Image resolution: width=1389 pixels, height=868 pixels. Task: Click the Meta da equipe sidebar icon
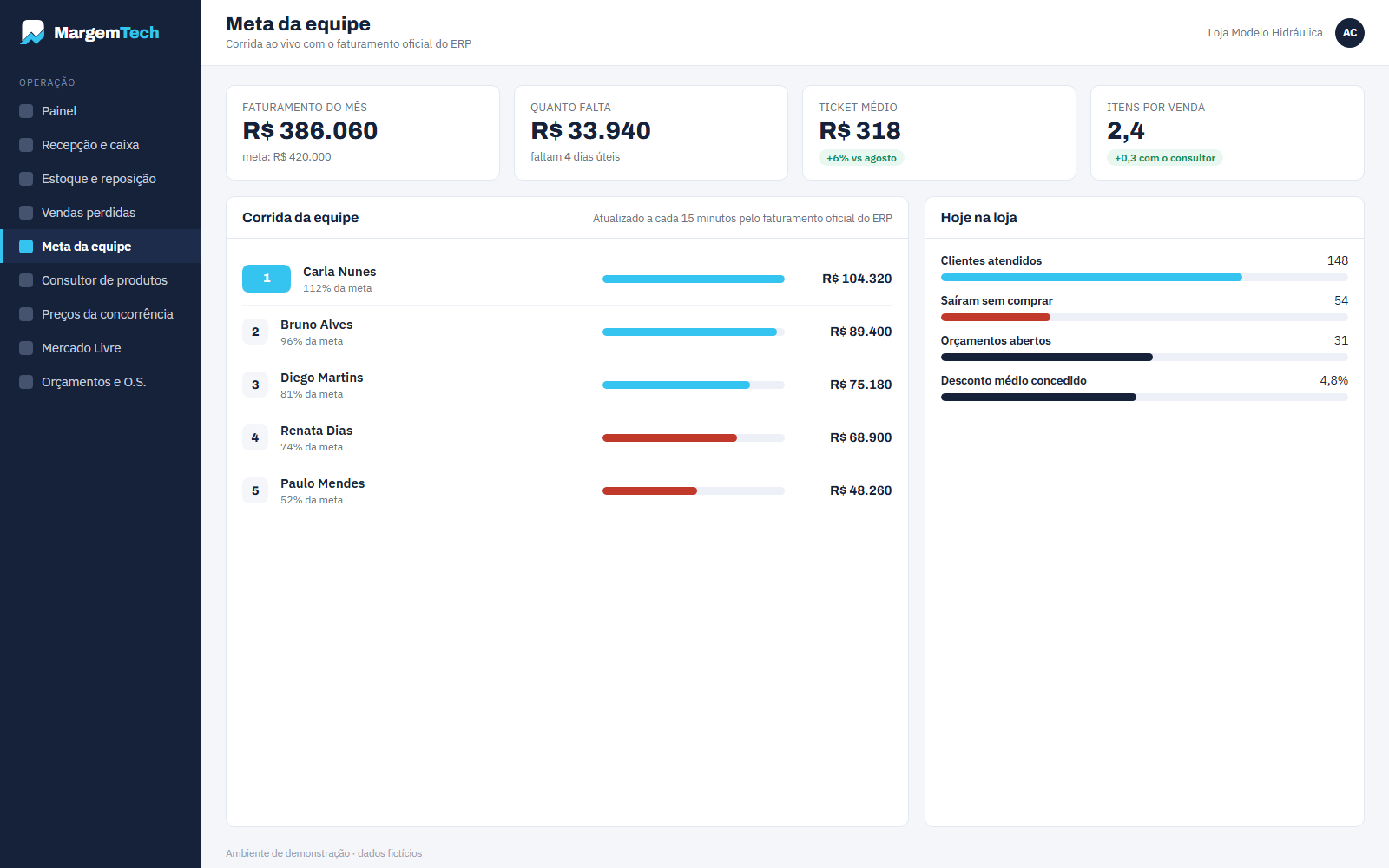(x=26, y=247)
